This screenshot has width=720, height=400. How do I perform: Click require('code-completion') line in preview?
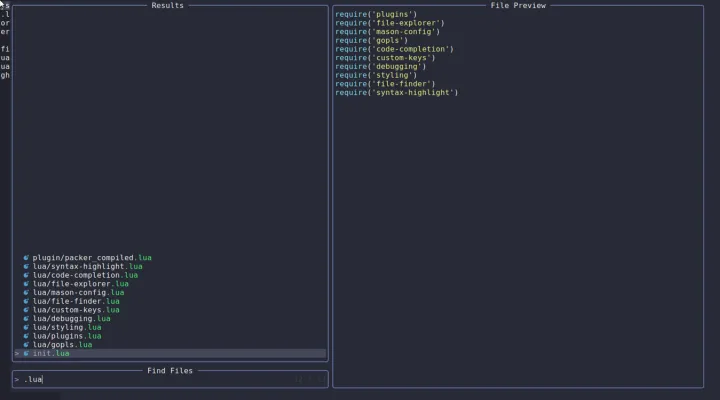[394, 49]
